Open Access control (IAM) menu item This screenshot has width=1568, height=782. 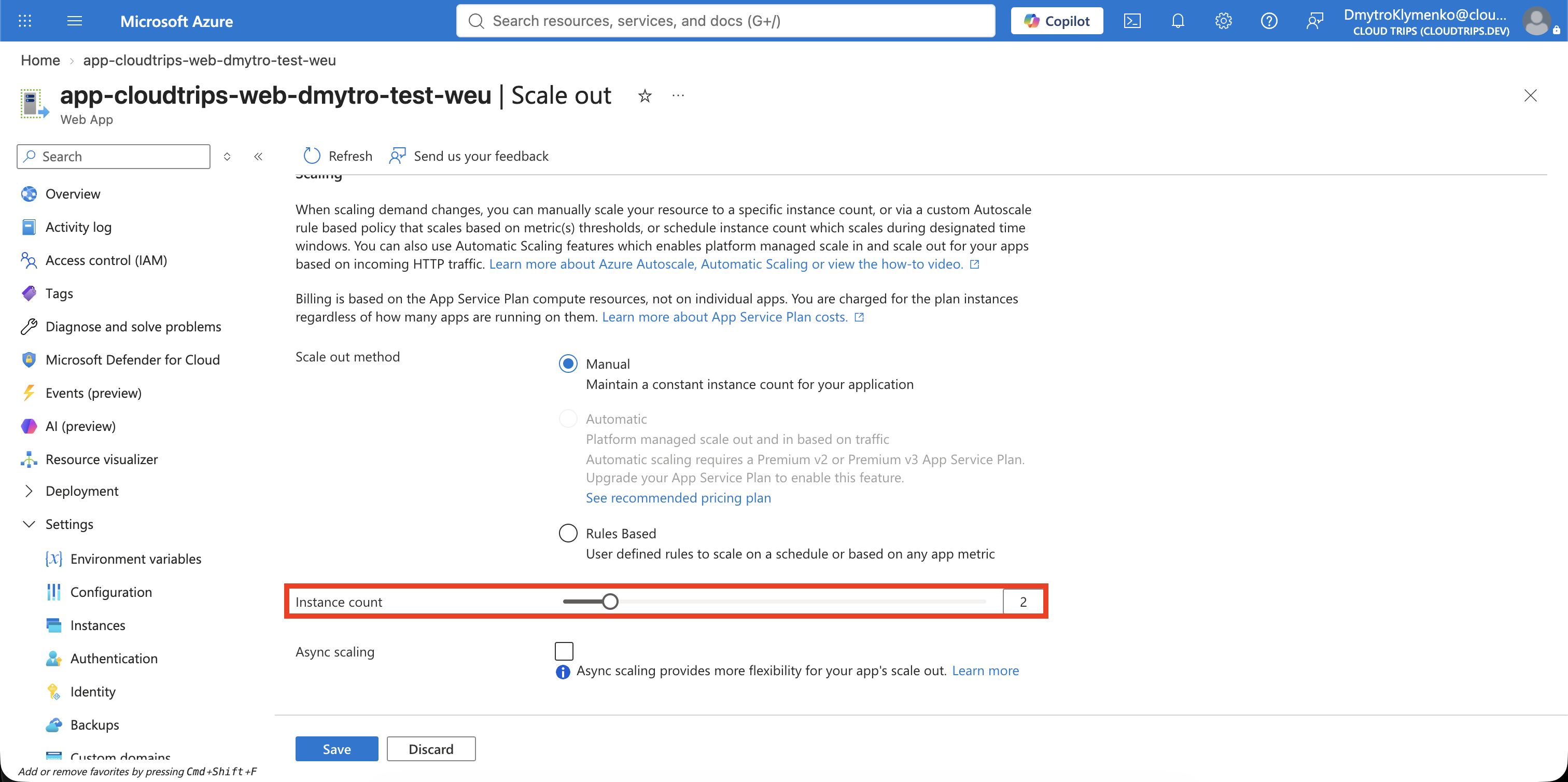pos(106,260)
